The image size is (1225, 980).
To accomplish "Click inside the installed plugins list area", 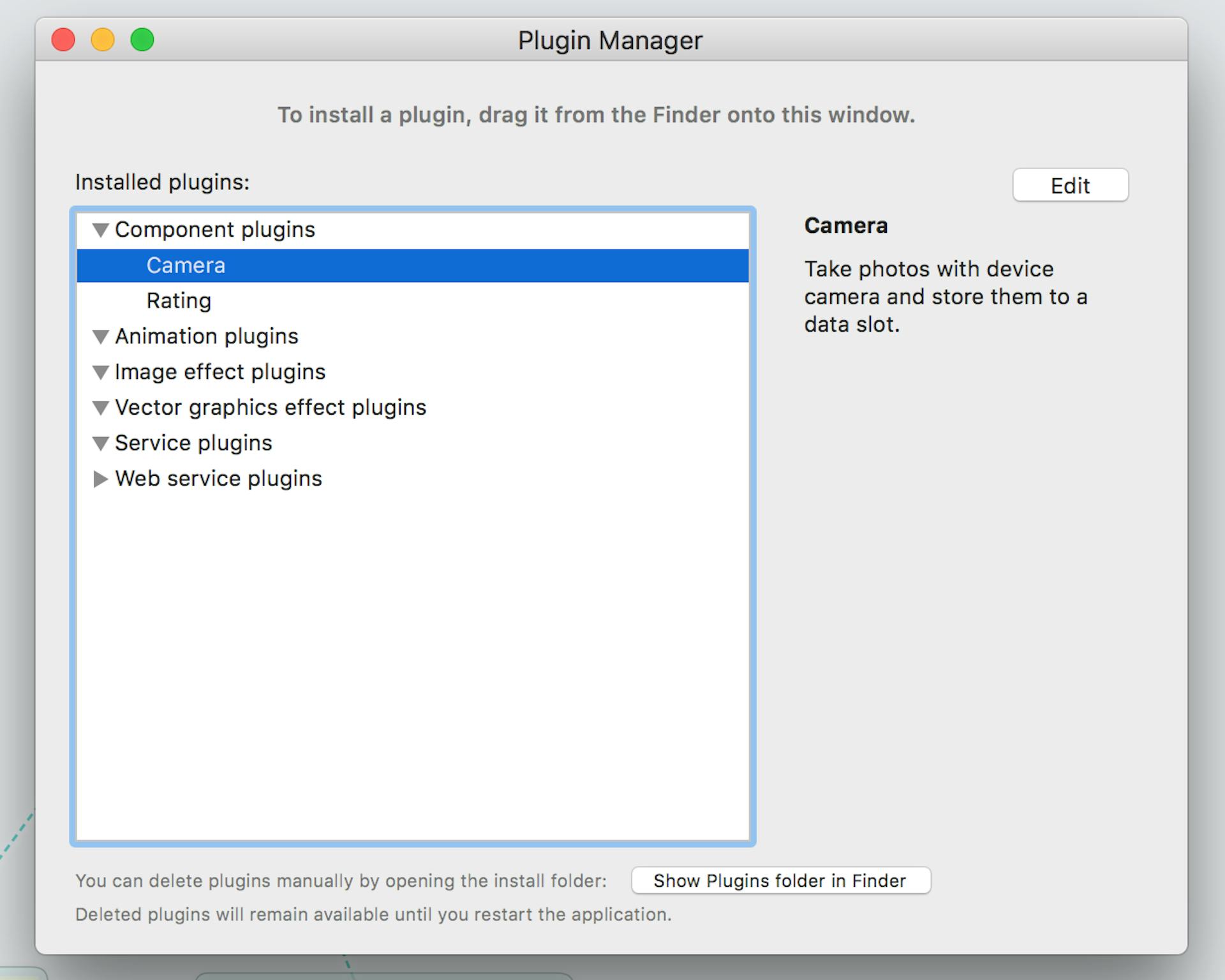I will pyautogui.click(x=415, y=638).
